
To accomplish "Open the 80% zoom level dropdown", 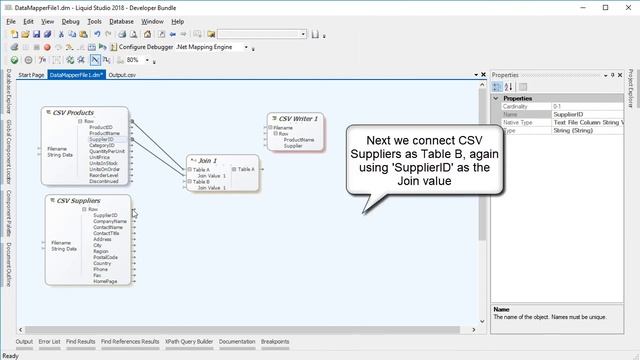I will [147, 60].
